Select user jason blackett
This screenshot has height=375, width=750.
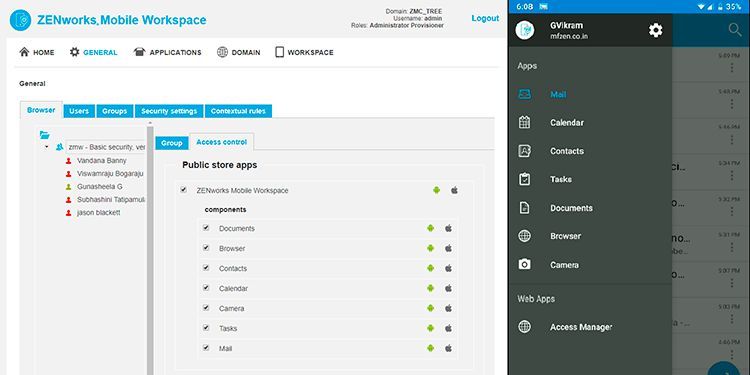point(99,212)
